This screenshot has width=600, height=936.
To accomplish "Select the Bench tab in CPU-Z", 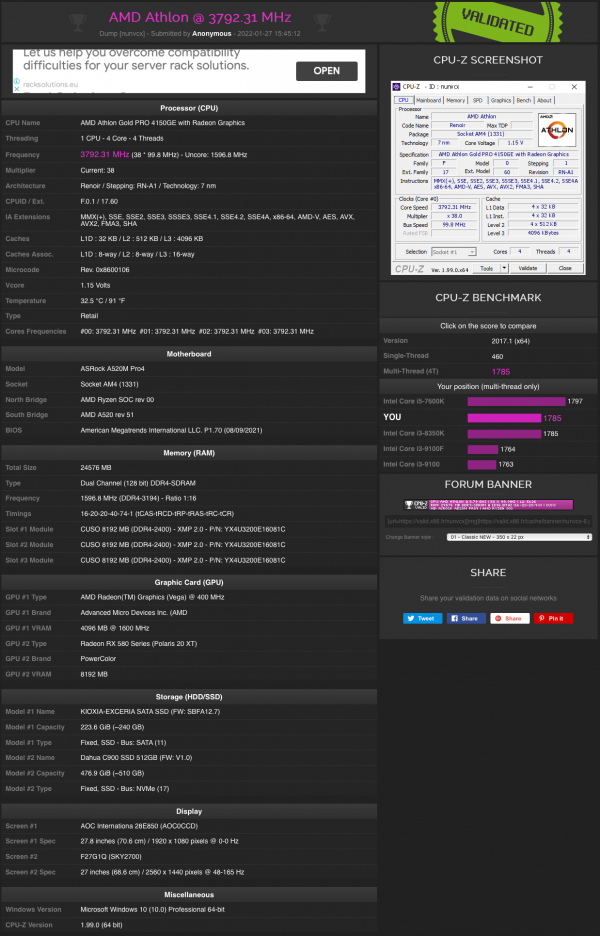I will [x=523, y=100].
